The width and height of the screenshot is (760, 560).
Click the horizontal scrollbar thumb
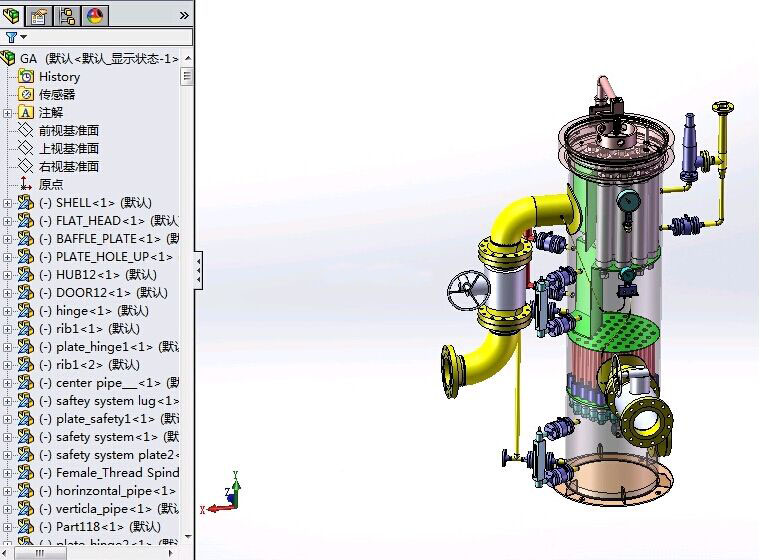pos(40,553)
